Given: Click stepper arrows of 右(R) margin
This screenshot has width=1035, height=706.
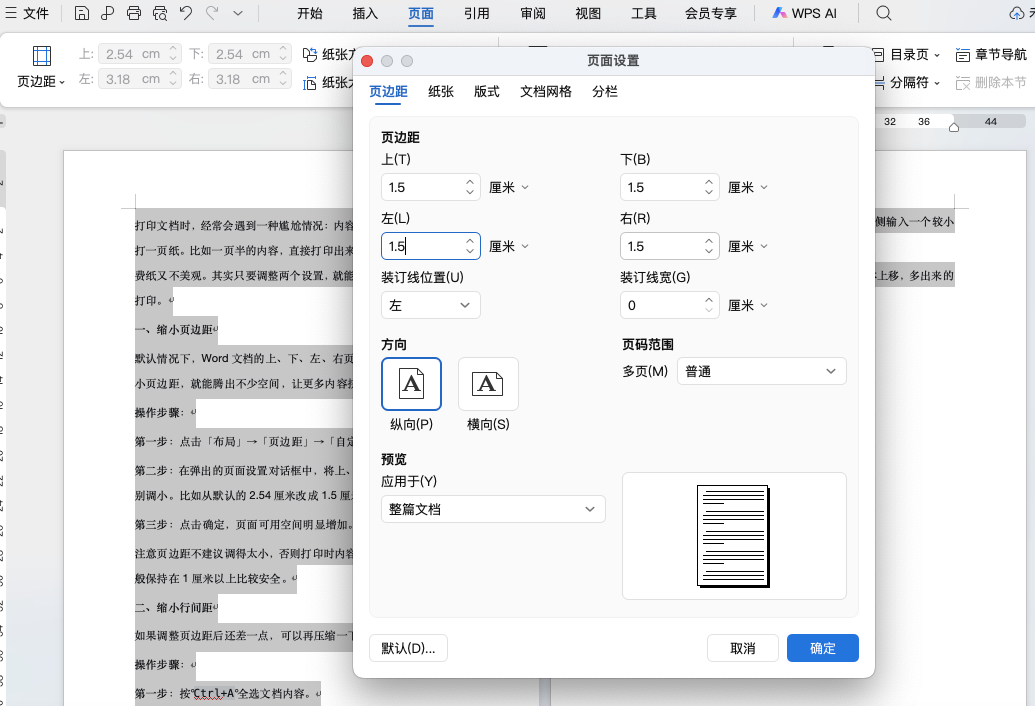Looking at the screenshot, I should [709, 246].
